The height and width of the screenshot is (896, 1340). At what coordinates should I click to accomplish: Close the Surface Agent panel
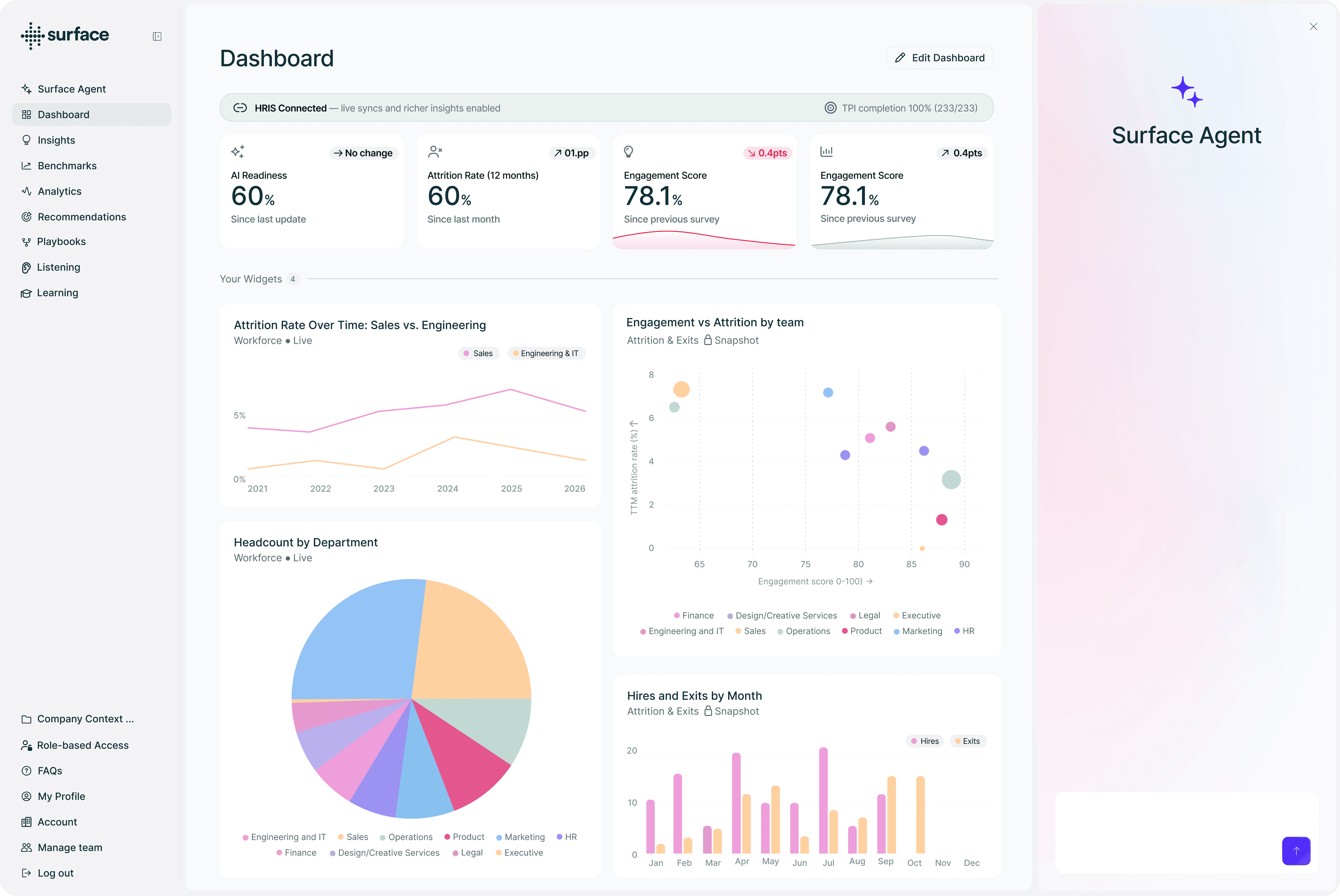1314,27
